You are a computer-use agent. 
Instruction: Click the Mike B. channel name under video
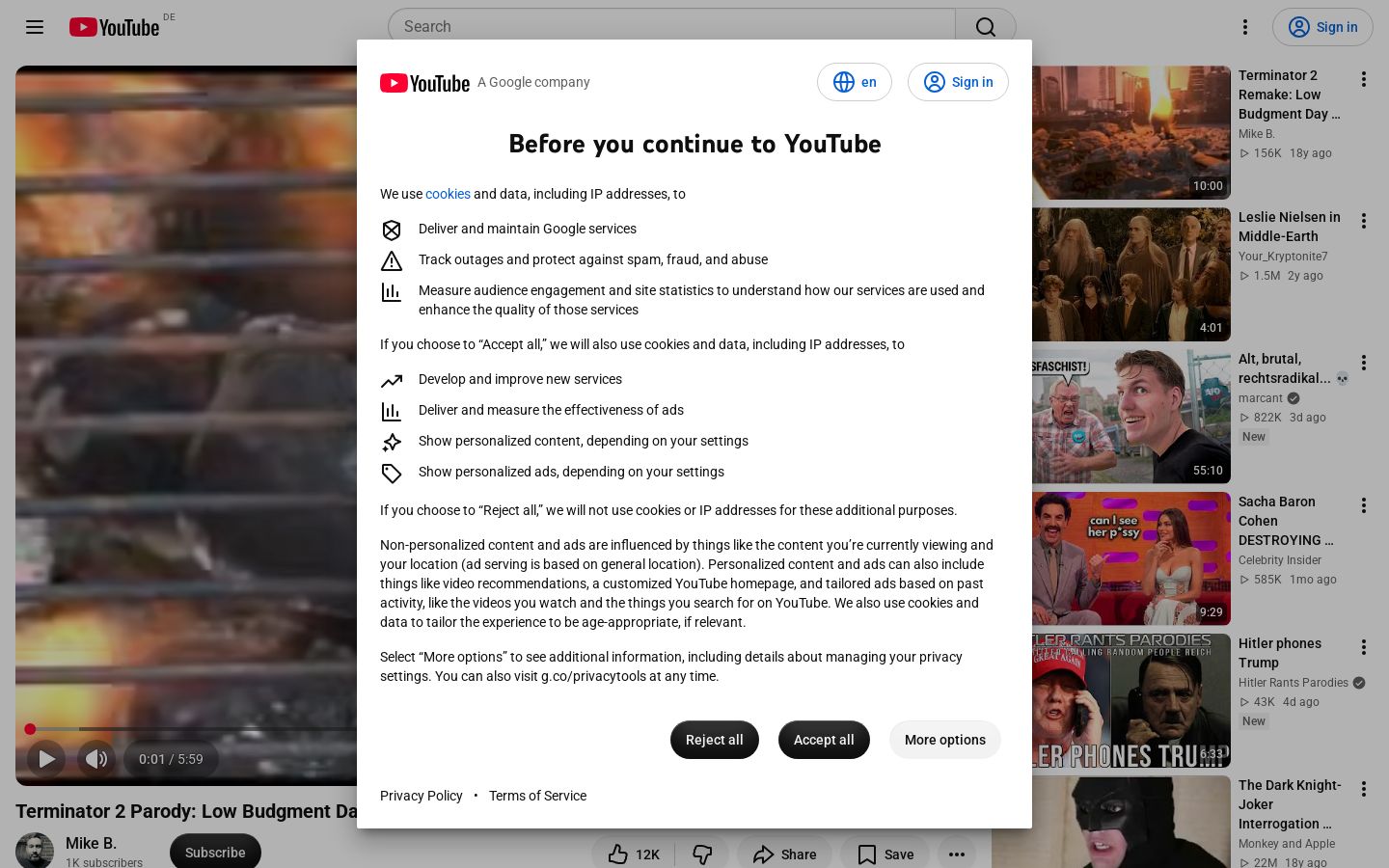coord(91,843)
